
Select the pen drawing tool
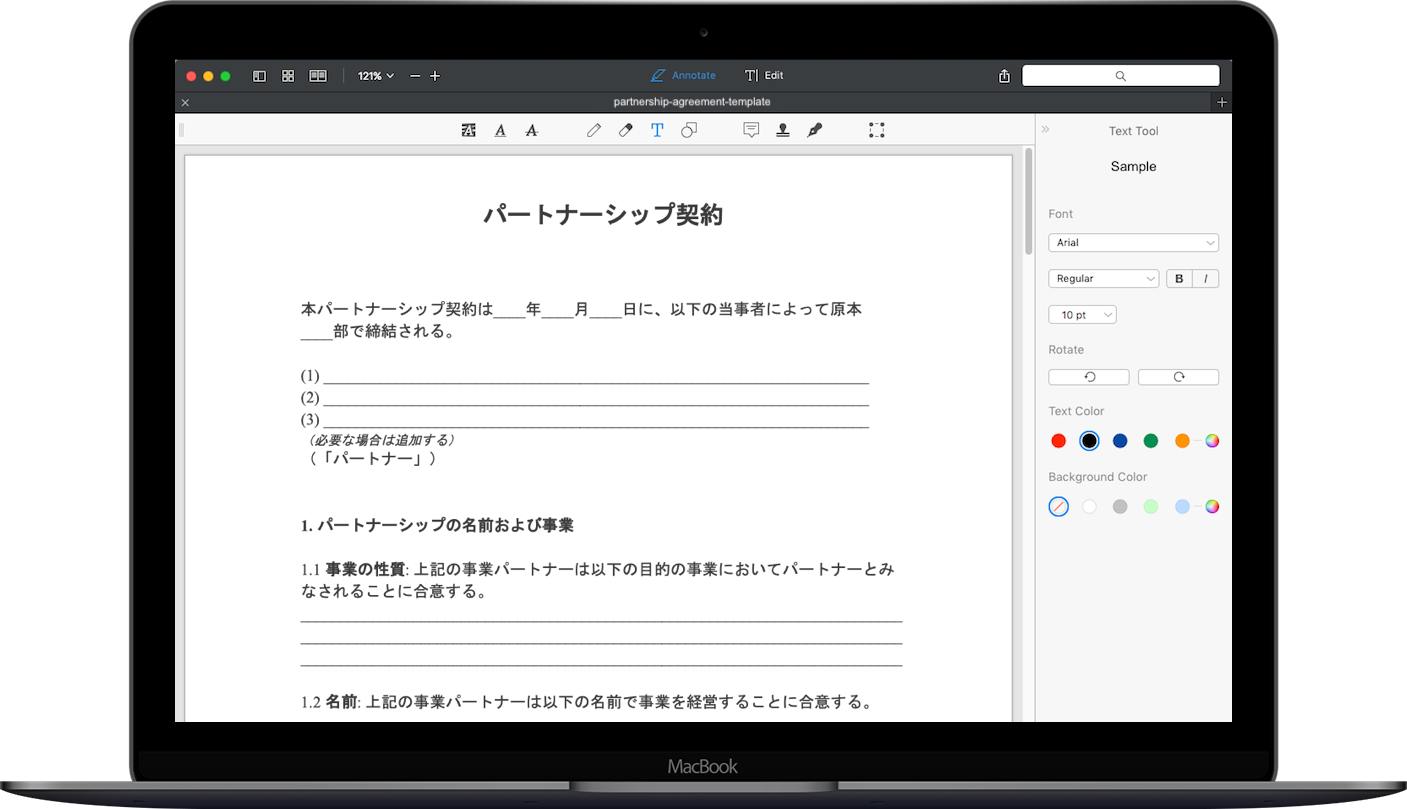pyautogui.click(x=594, y=130)
